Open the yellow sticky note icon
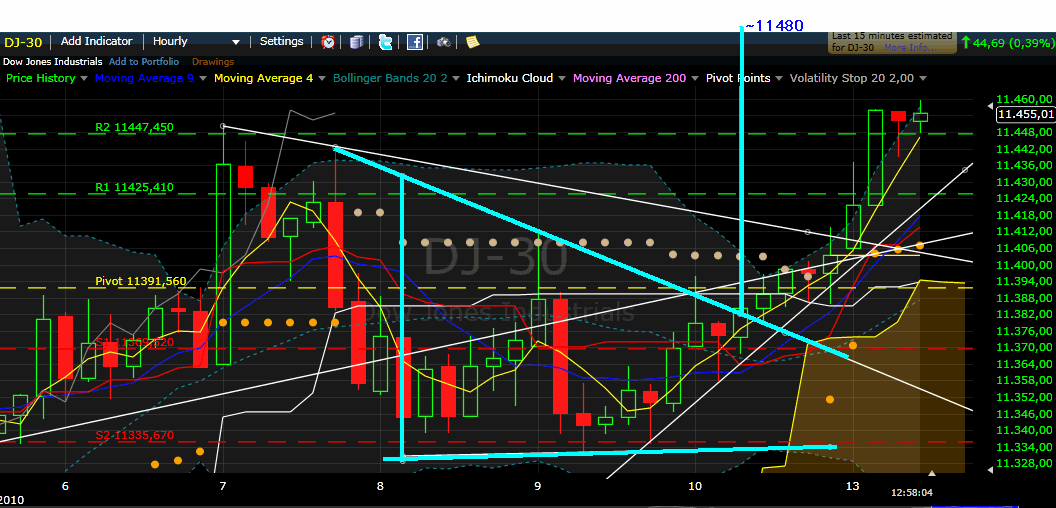Screen dimensions: 1056x508 coord(473,42)
